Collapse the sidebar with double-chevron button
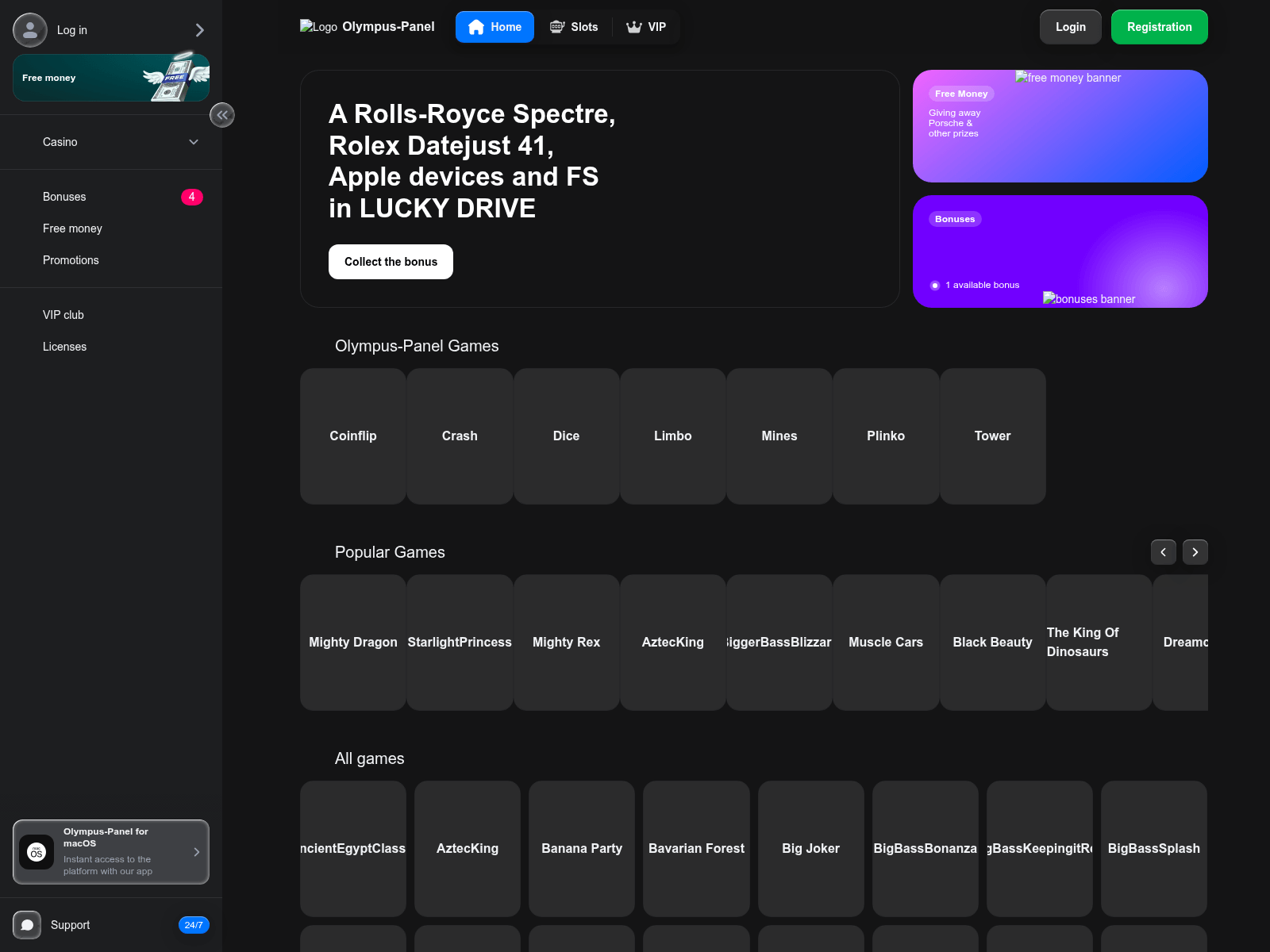Screen dimensions: 1270x952 pyautogui.click(x=222, y=115)
